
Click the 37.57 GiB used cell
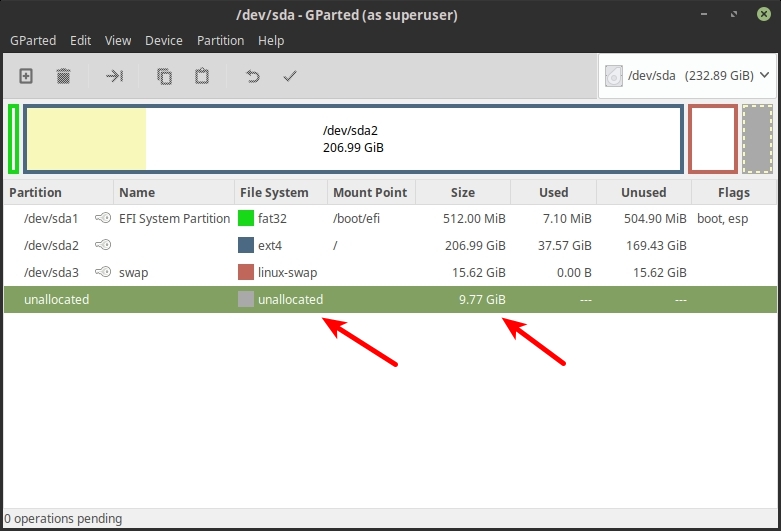565,246
